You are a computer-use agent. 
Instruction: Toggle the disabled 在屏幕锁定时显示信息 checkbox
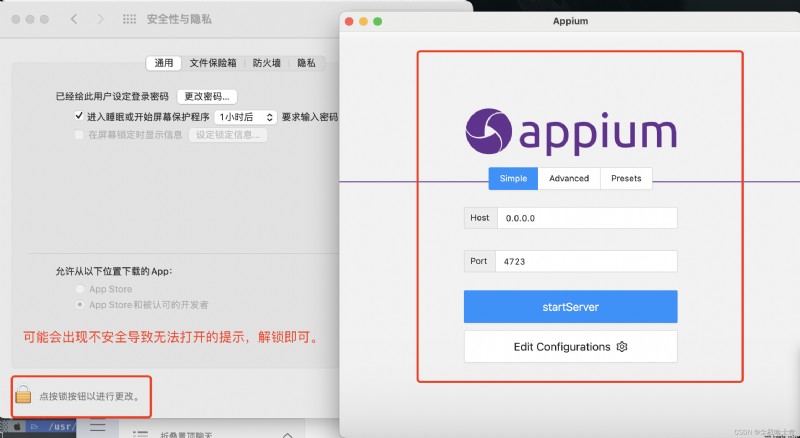tap(79, 135)
